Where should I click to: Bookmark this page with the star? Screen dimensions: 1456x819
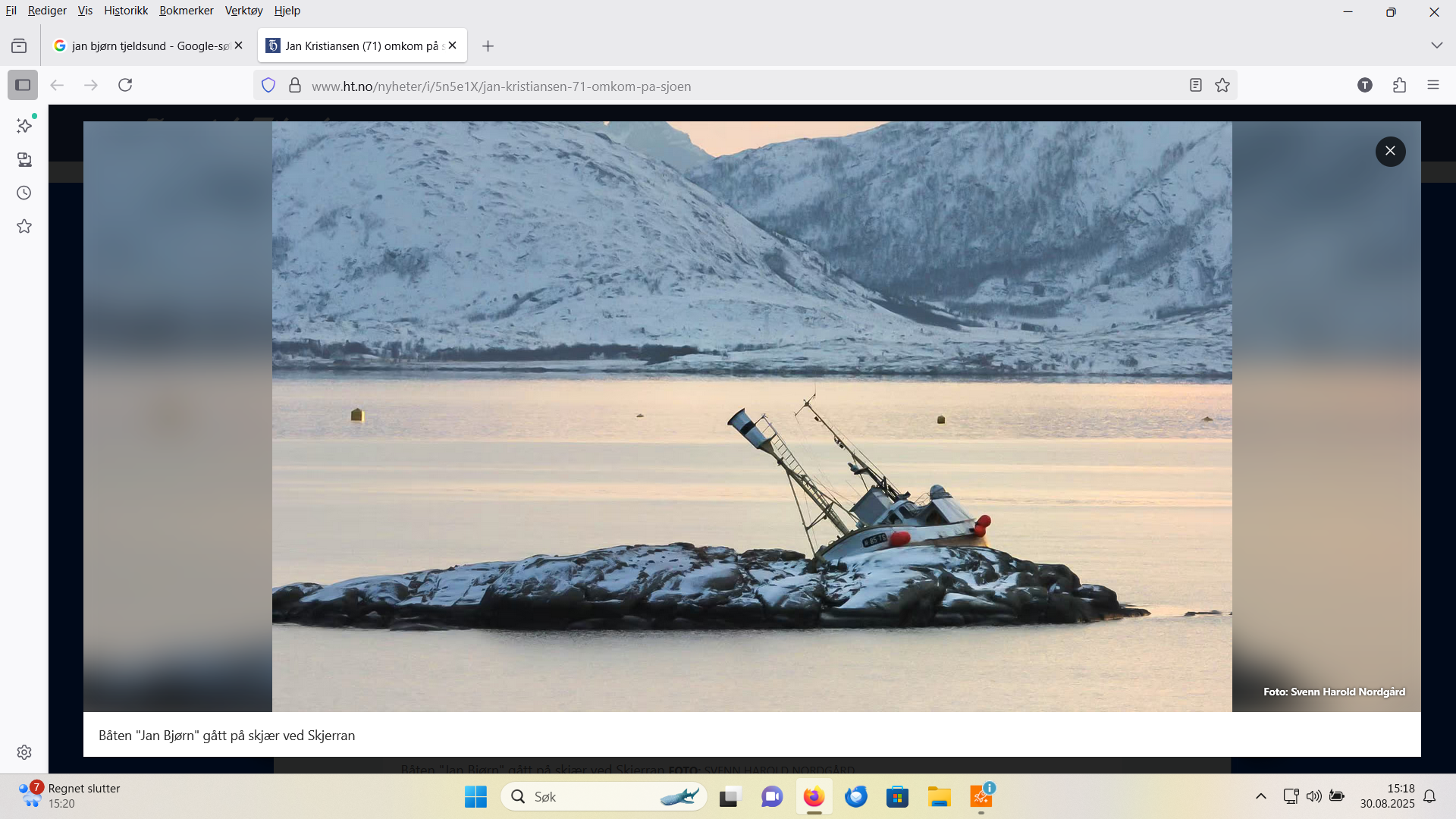pyautogui.click(x=1222, y=86)
